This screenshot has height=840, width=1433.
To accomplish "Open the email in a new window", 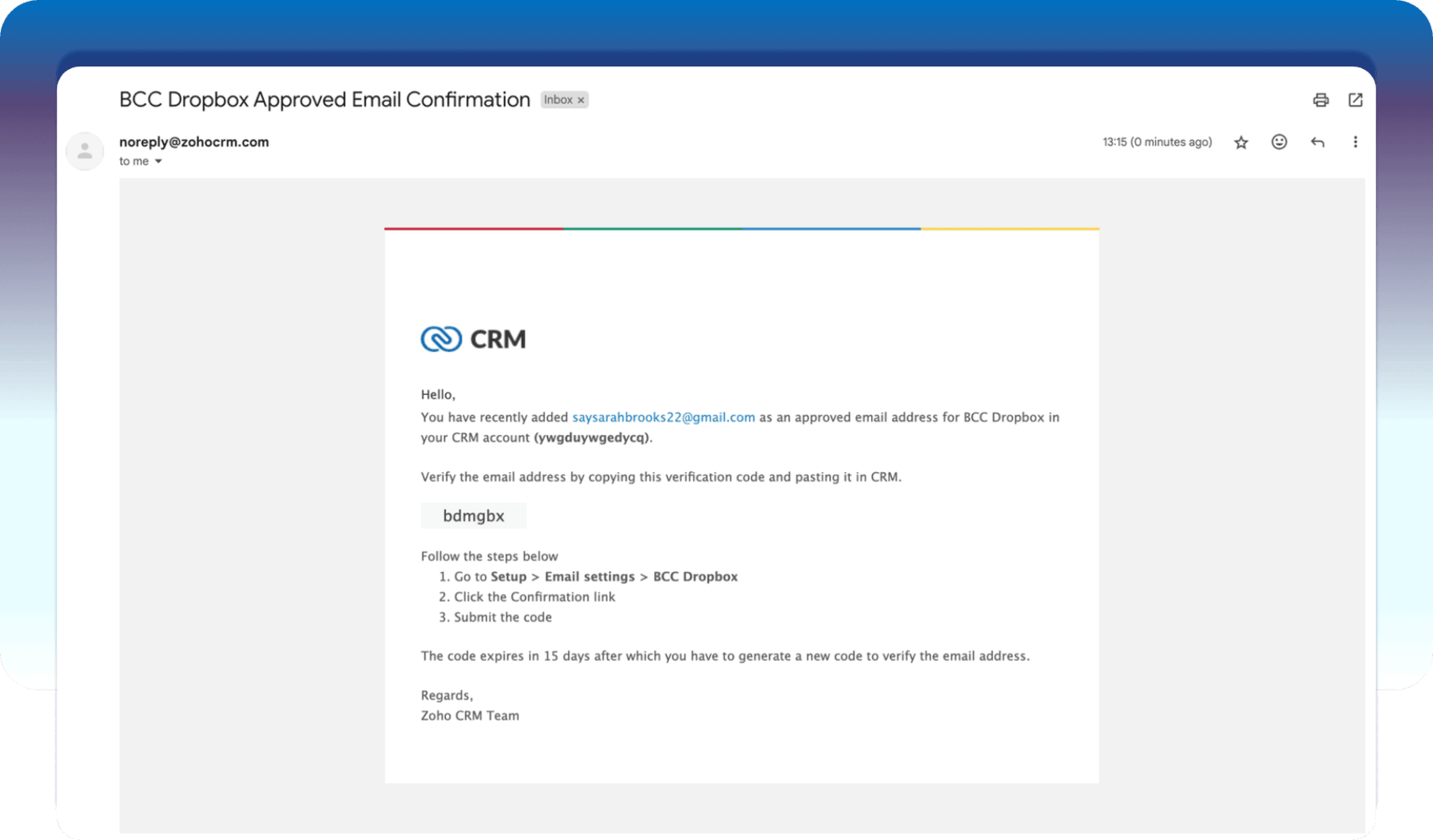I will (1355, 100).
